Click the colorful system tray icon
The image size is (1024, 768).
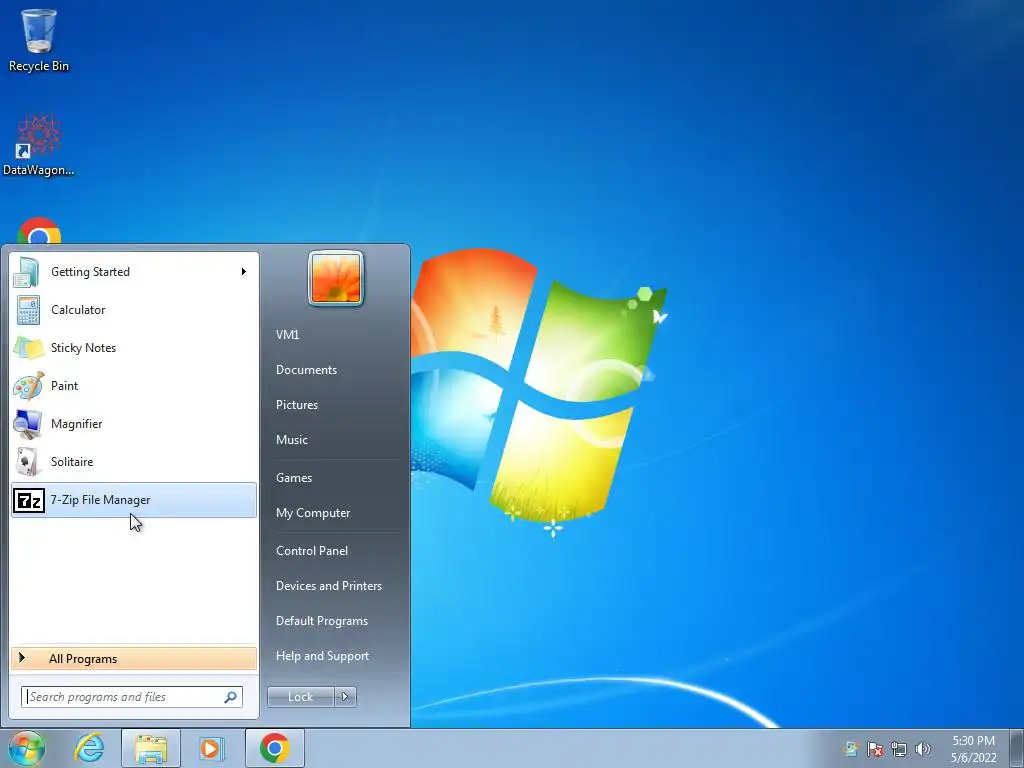(x=850, y=748)
